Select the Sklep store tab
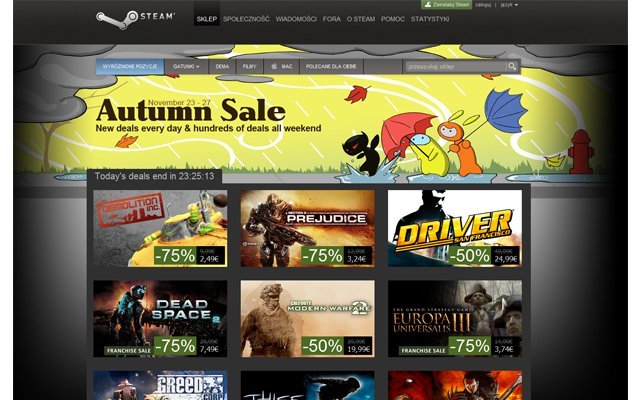The width and height of the screenshot is (640, 400). tap(207, 19)
